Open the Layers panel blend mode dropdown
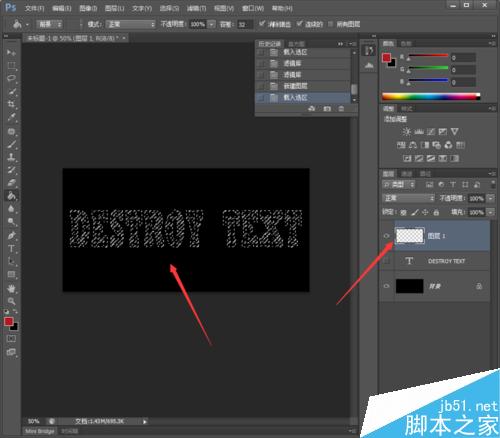 (408, 198)
